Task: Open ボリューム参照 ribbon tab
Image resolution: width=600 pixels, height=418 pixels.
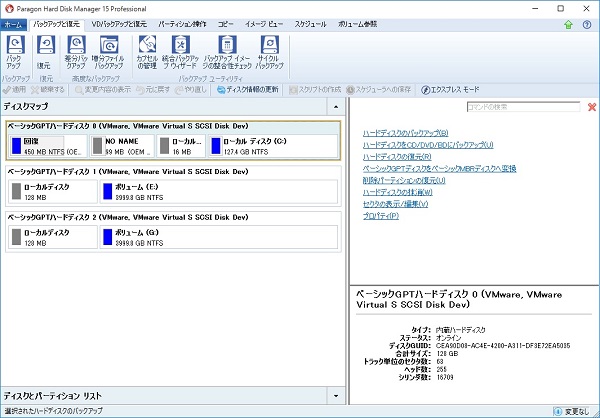Action: coord(357,24)
